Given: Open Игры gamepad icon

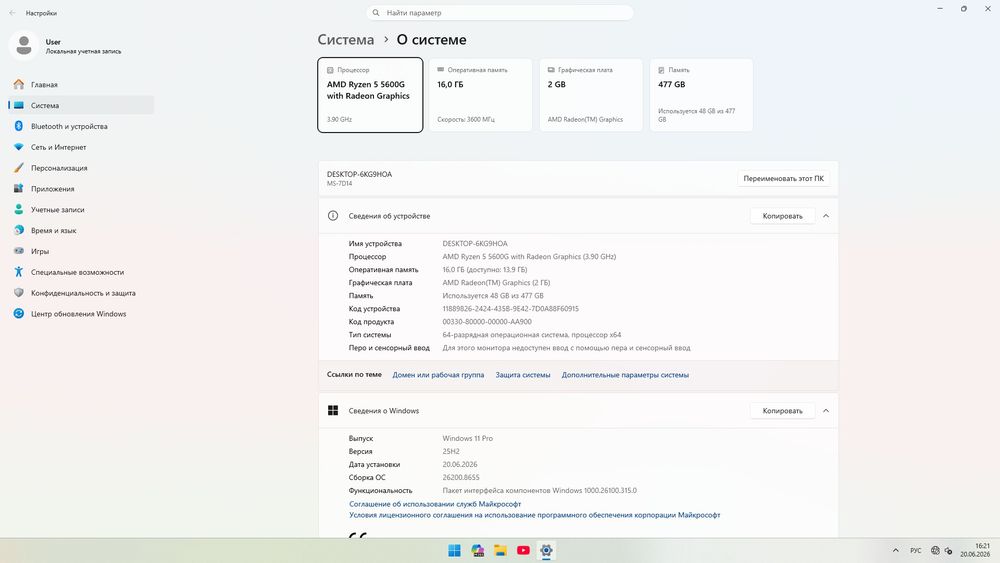Looking at the screenshot, I should pos(18,251).
